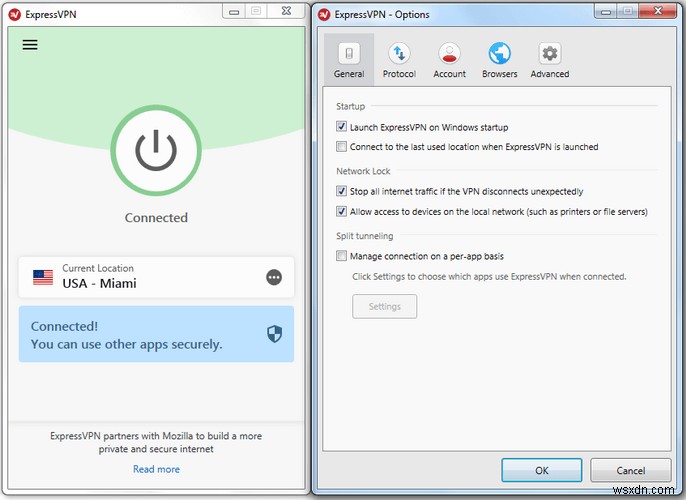Cancel the Options dialog
The image size is (686, 500).
[630, 470]
